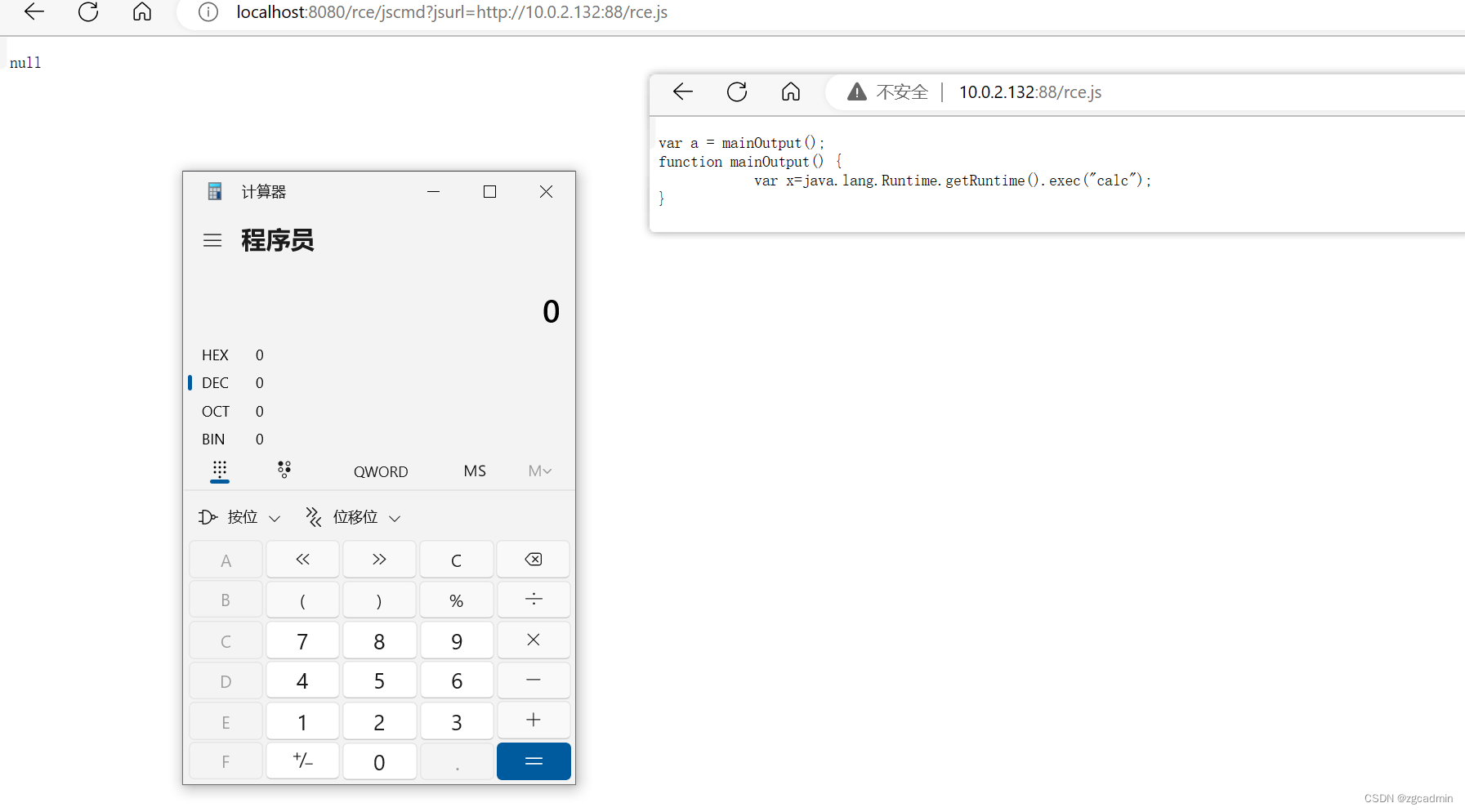Click the right shift button
This screenshot has height=812, width=1465.
(x=379, y=560)
